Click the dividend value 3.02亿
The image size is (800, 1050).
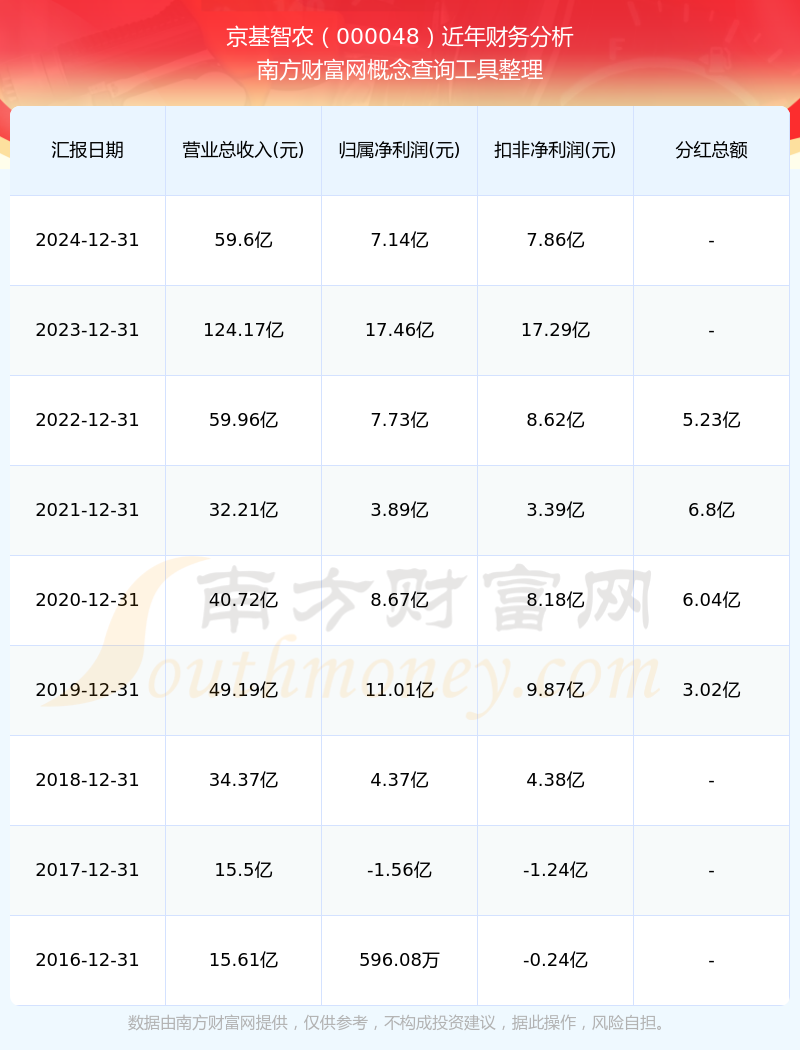coord(712,690)
